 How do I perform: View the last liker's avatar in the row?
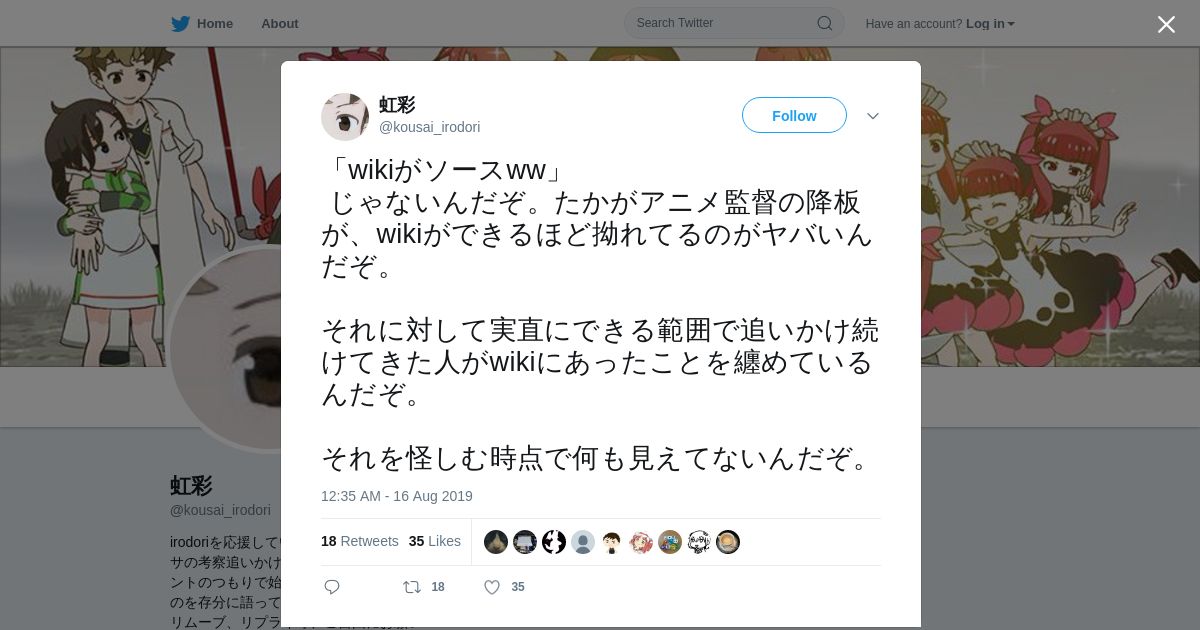728,542
